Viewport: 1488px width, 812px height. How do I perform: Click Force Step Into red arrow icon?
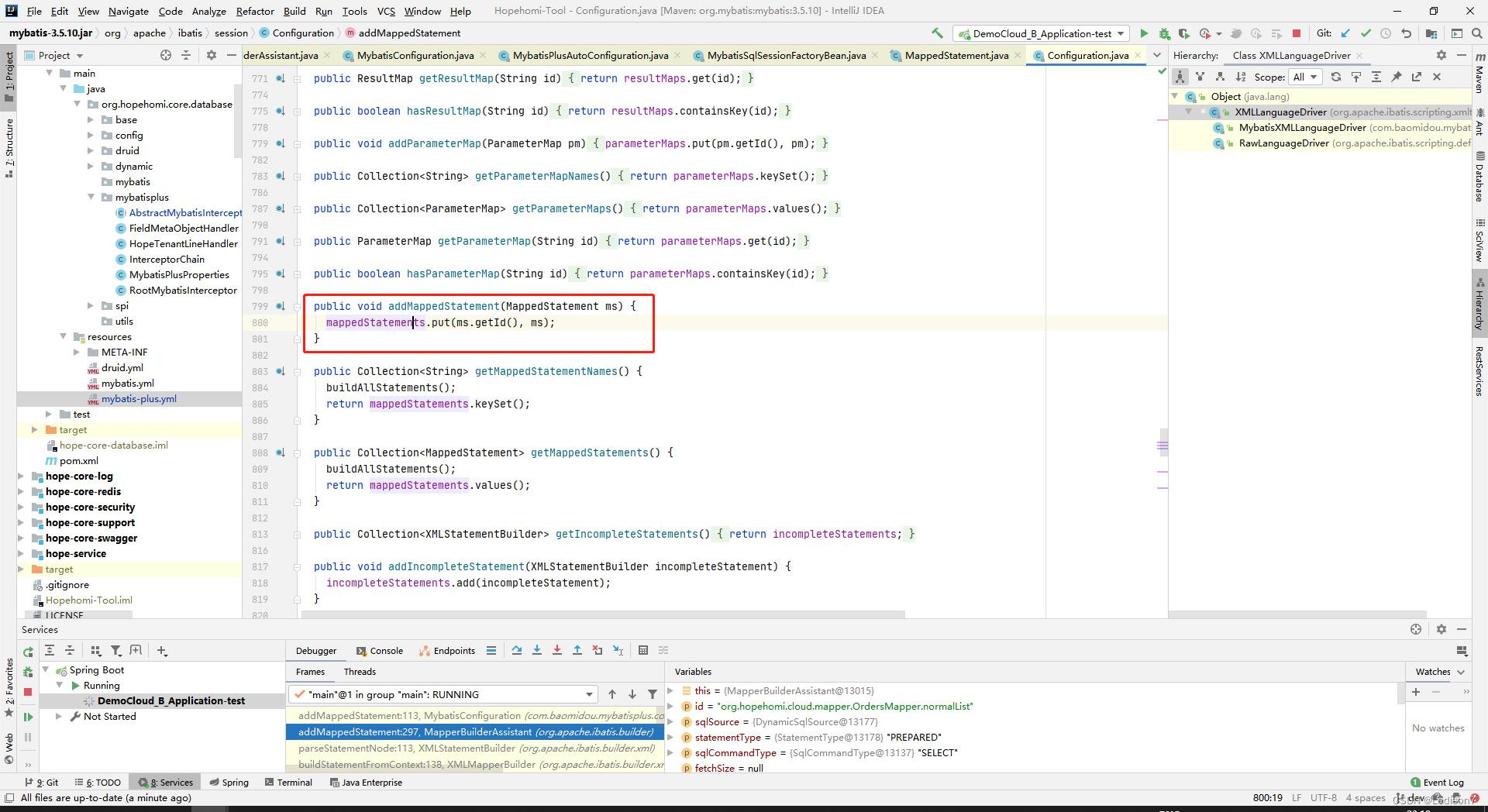(557, 651)
